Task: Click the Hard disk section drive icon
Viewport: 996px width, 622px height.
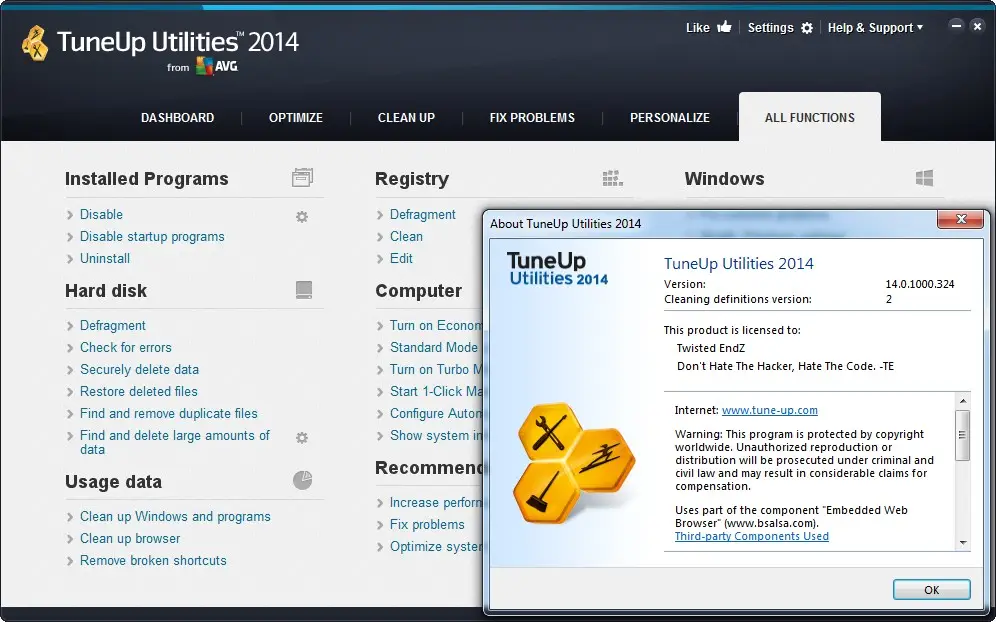Action: [x=304, y=290]
